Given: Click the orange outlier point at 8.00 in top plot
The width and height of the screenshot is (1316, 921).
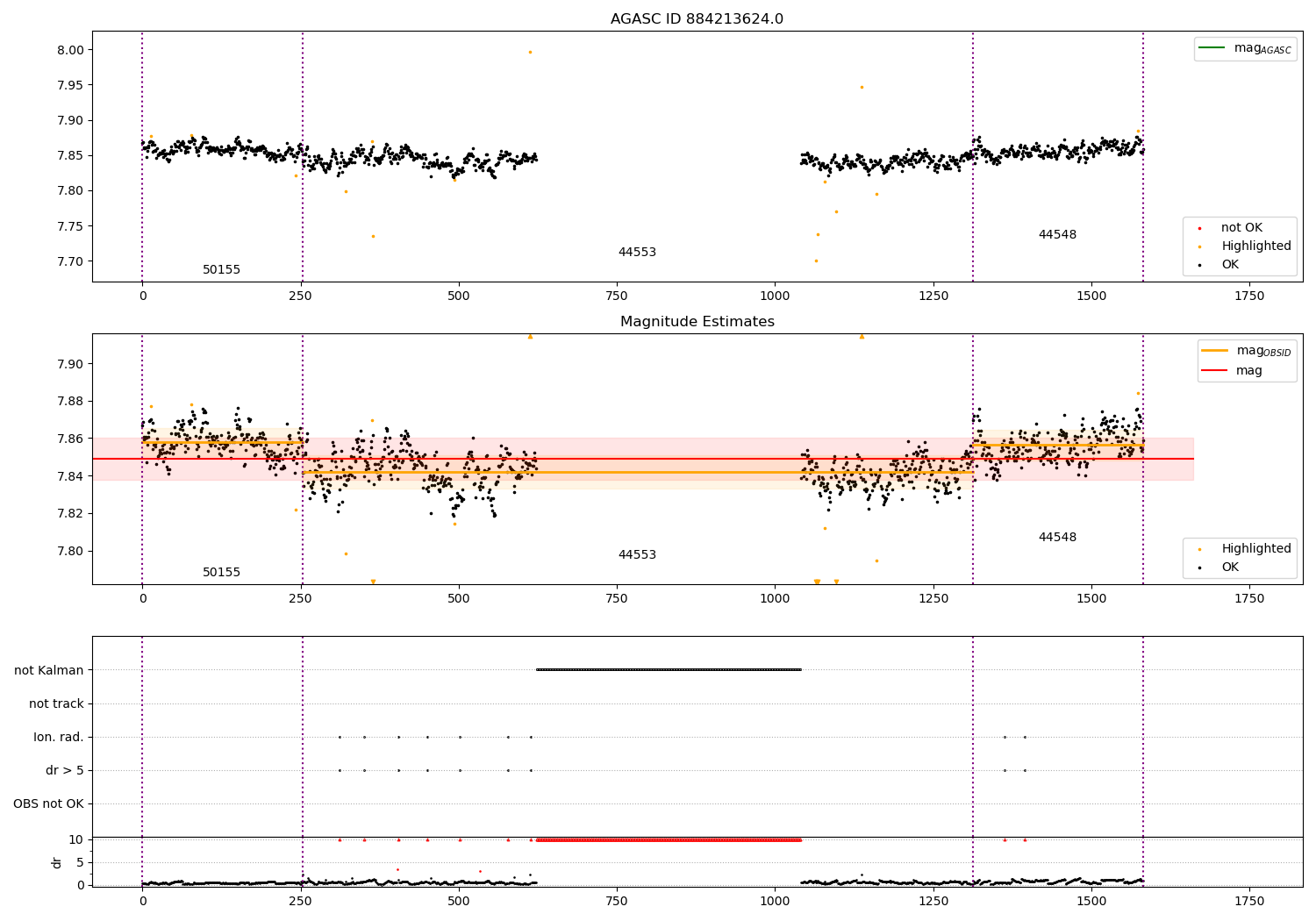Looking at the screenshot, I should [530, 52].
